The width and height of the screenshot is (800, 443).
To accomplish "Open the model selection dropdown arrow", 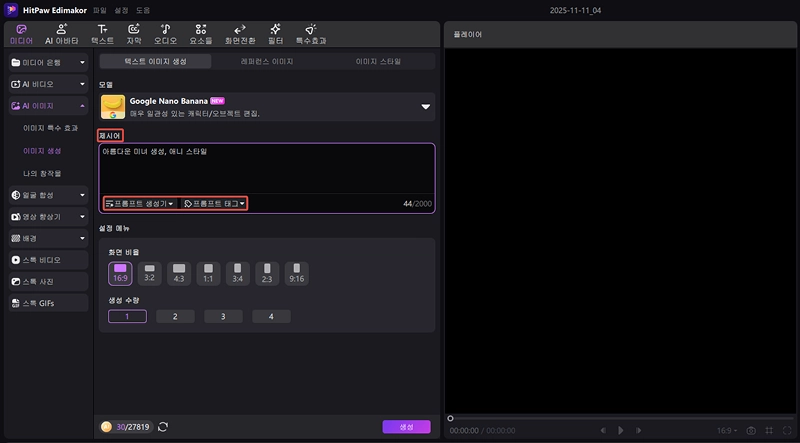I will [x=426, y=107].
